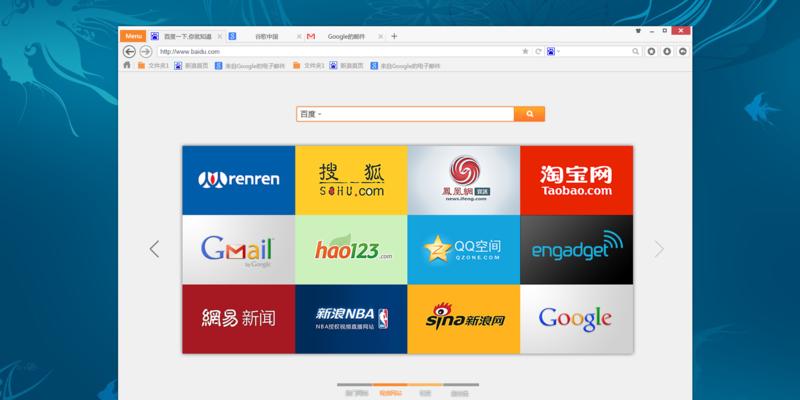Click the orange search button with magnifier
800x400 pixels.
(530, 114)
